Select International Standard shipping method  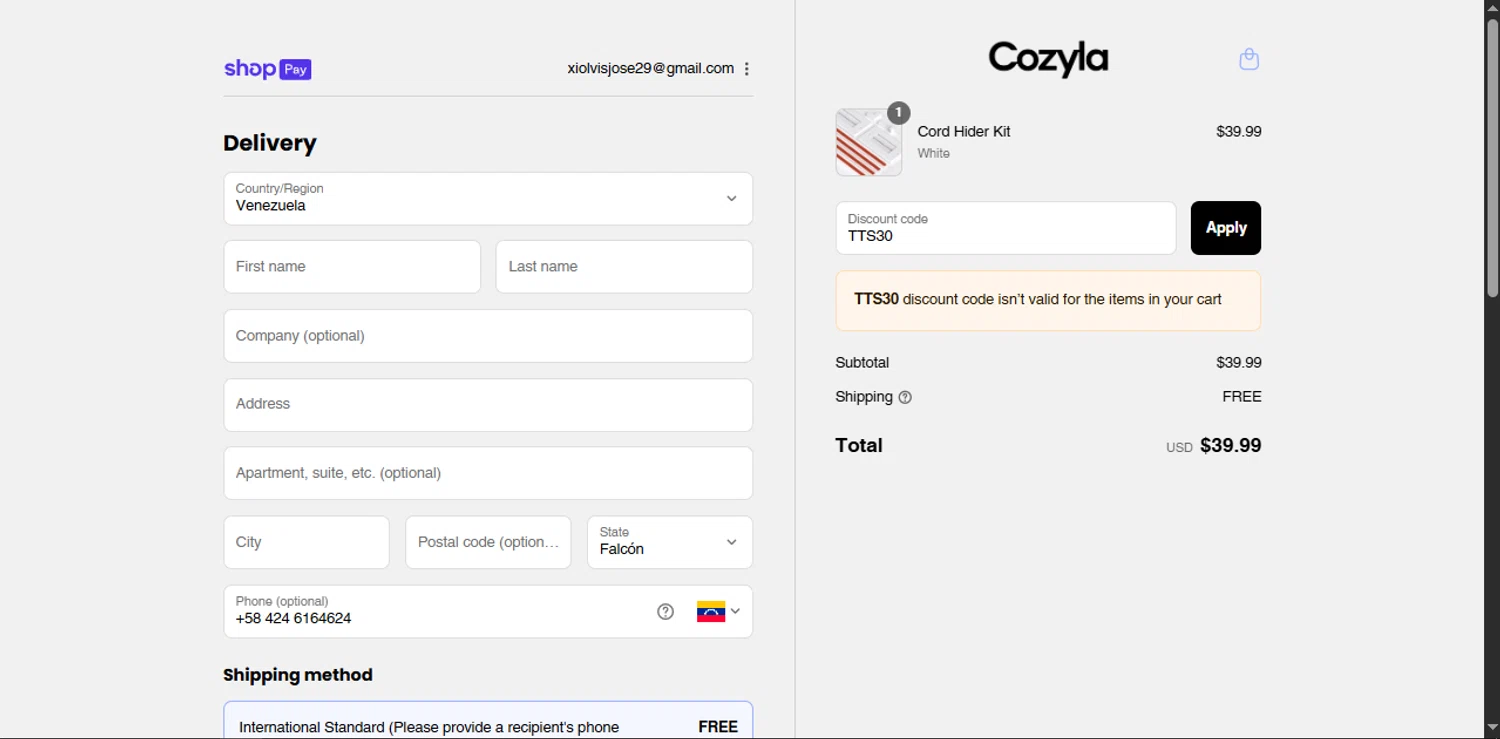[x=488, y=721]
